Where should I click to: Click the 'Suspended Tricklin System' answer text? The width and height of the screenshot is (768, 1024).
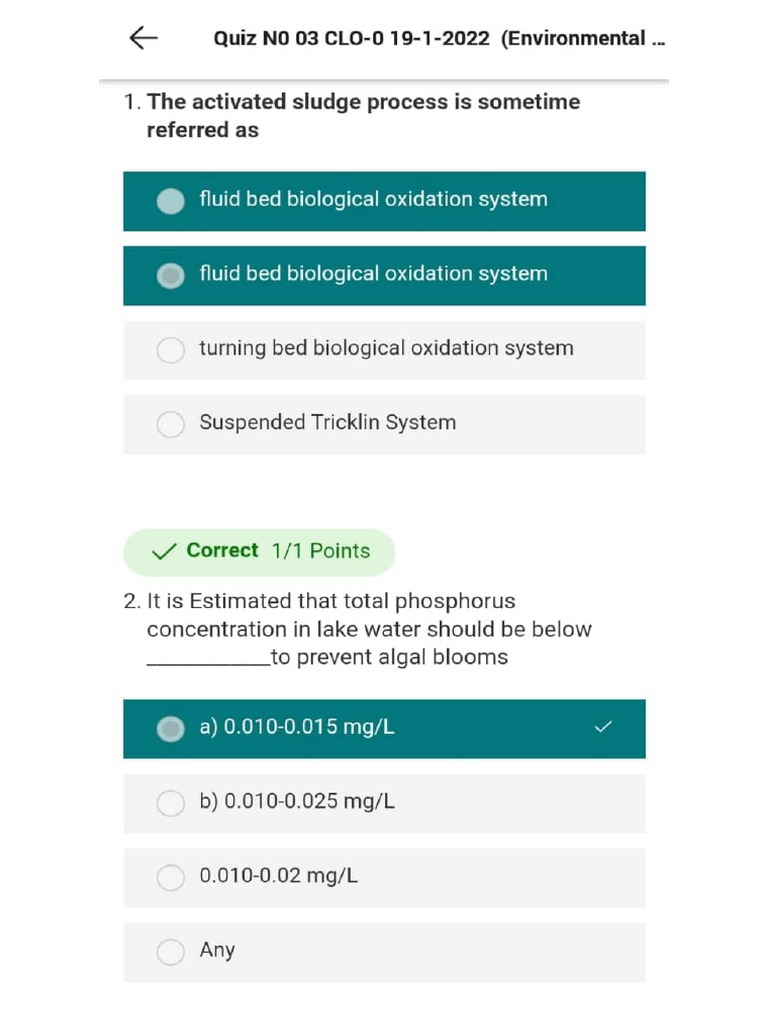[327, 423]
